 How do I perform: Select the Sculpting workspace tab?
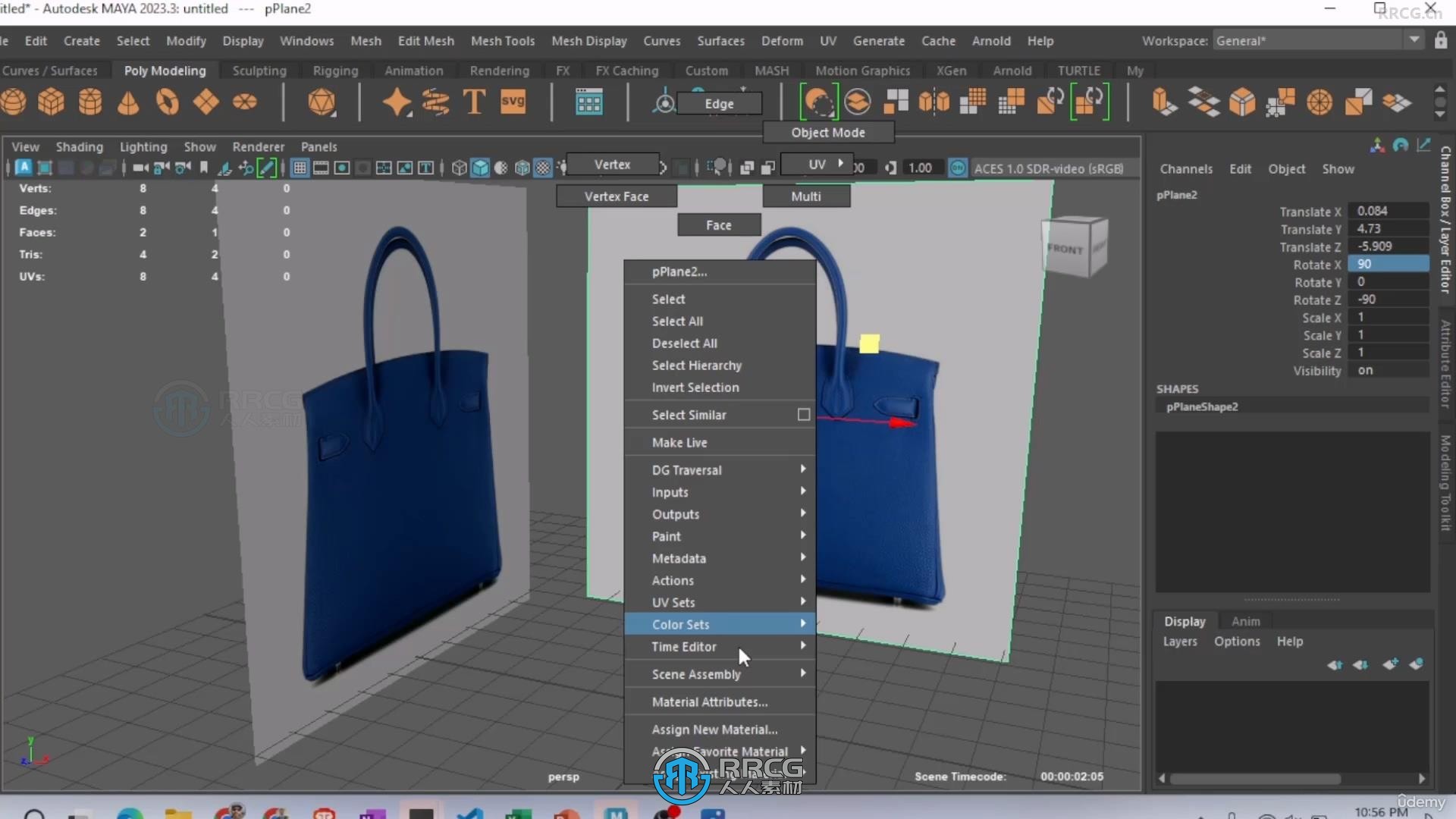click(260, 70)
